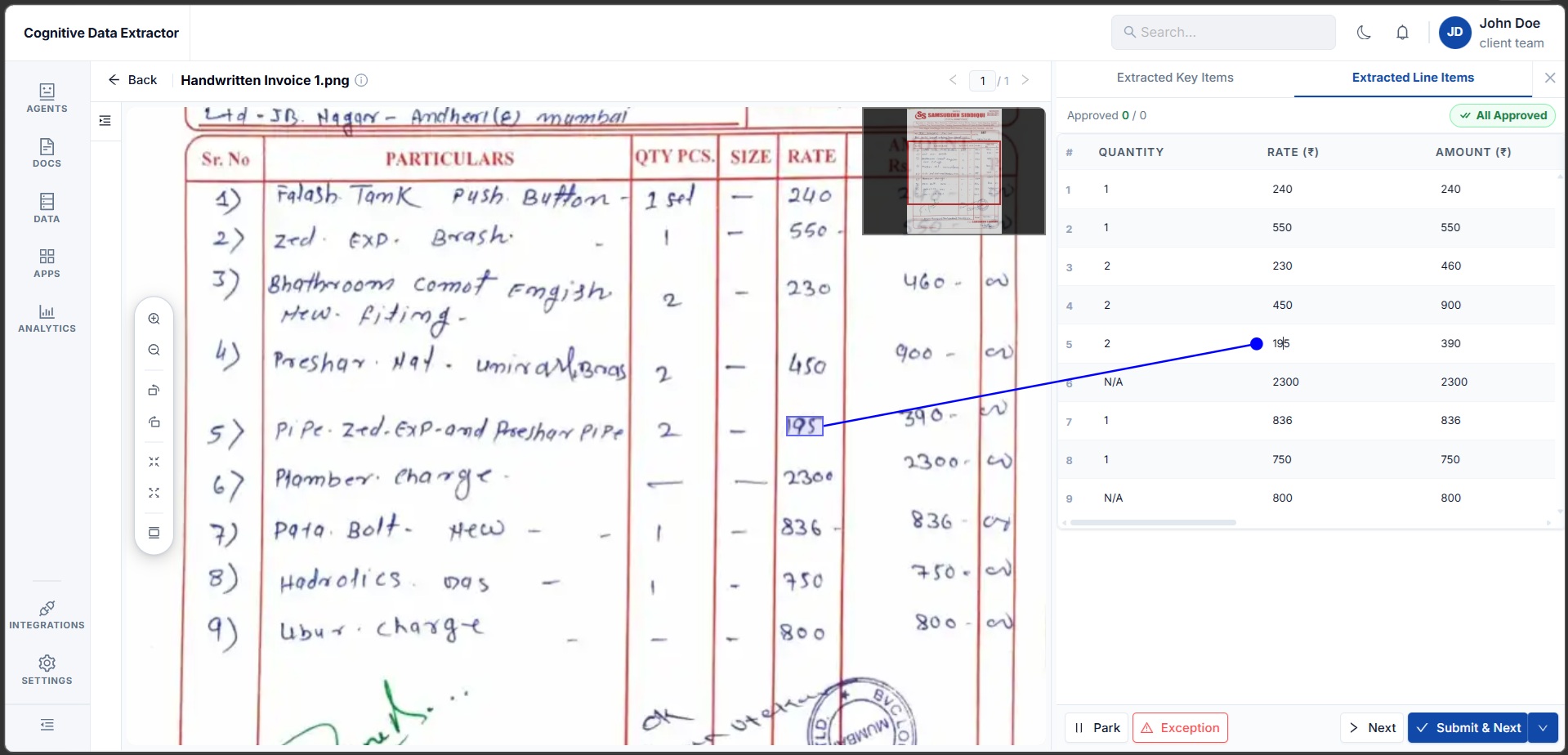Select the rate 800 in row 9
Screen dimensions: 1568x755
pos(1282,498)
